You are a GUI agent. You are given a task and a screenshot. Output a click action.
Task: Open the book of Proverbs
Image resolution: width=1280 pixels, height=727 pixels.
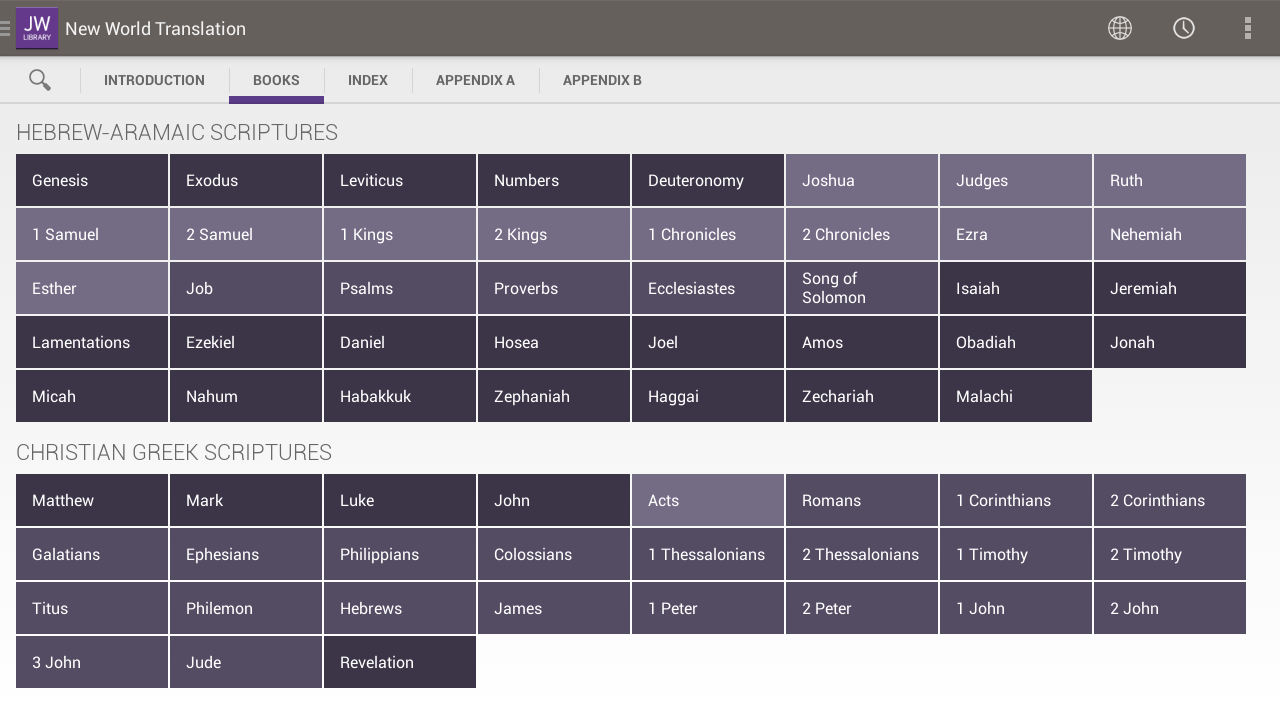click(554, 288)
